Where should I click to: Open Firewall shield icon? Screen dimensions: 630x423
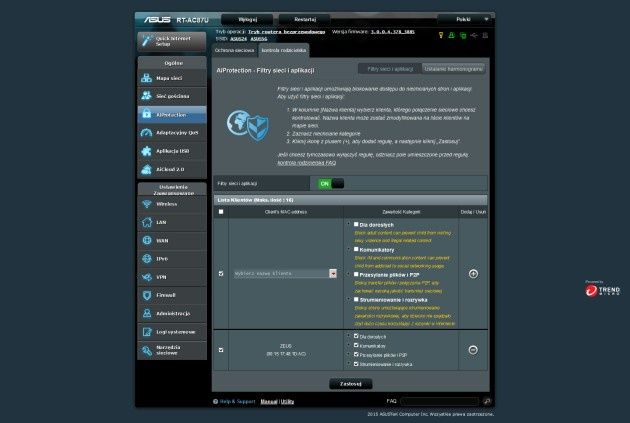[x=147, y=295]
